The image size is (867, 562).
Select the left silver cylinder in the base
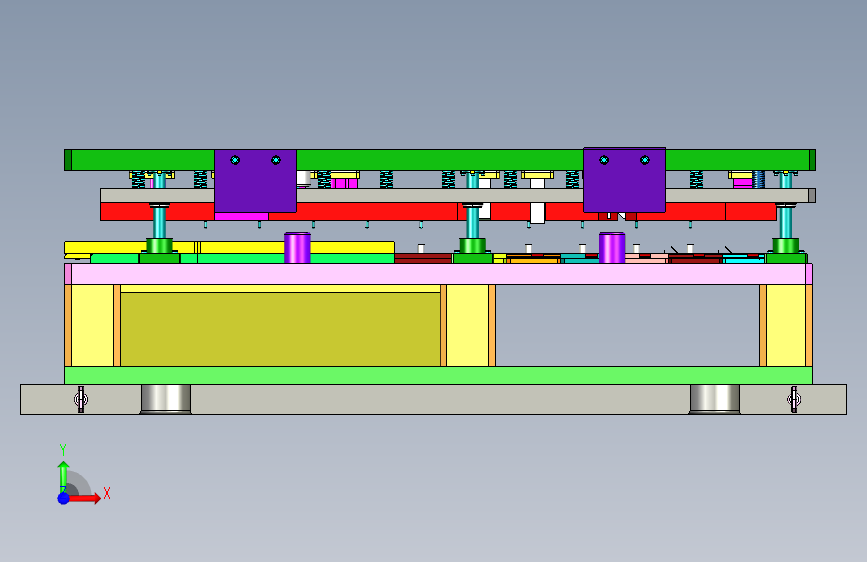coord(166,399)
